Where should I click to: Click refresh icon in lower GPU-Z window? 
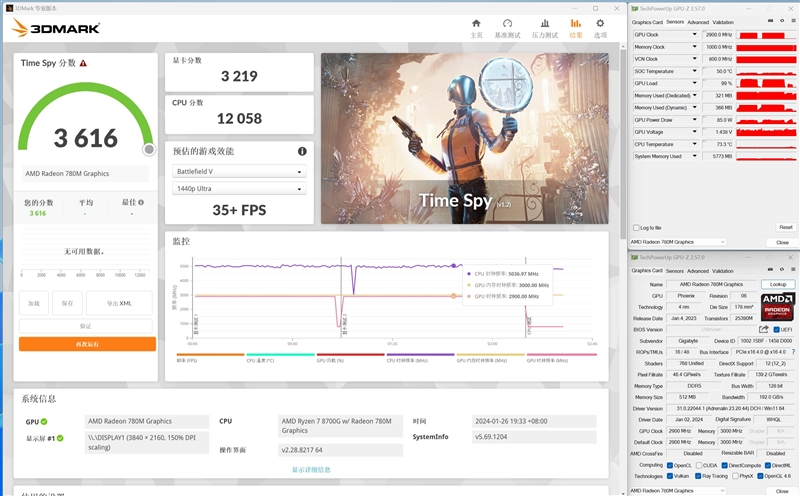(x=782, y=269)
